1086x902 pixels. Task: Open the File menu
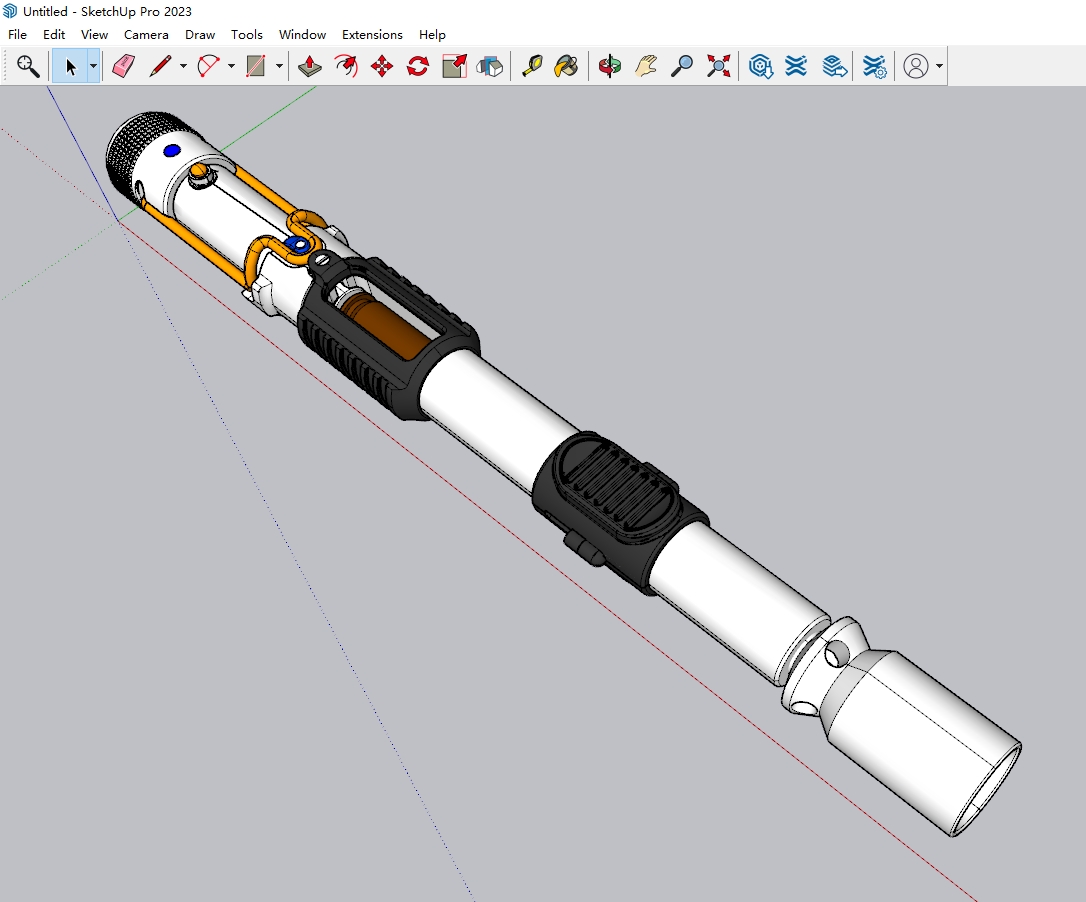point(17,35)
